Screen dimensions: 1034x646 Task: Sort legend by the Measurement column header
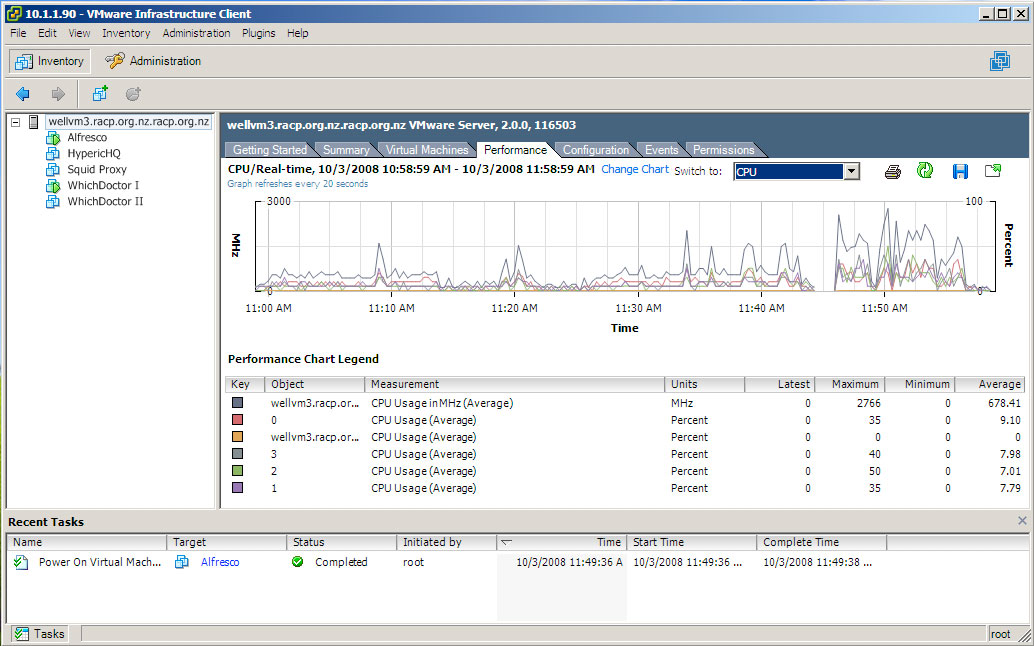coord(514,384)
